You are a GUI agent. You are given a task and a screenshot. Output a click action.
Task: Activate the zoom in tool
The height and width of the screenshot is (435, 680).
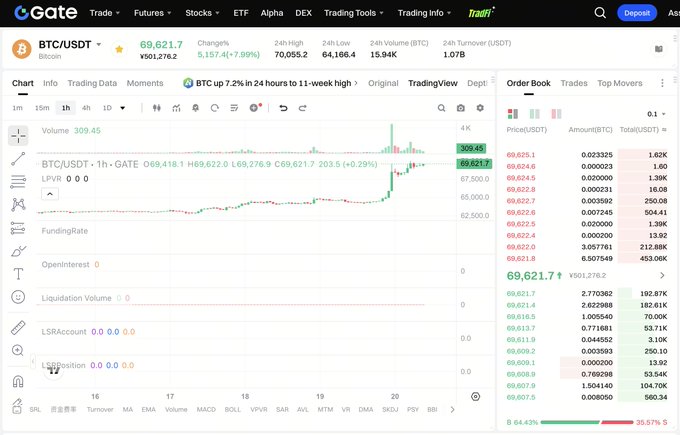[18, 350]
